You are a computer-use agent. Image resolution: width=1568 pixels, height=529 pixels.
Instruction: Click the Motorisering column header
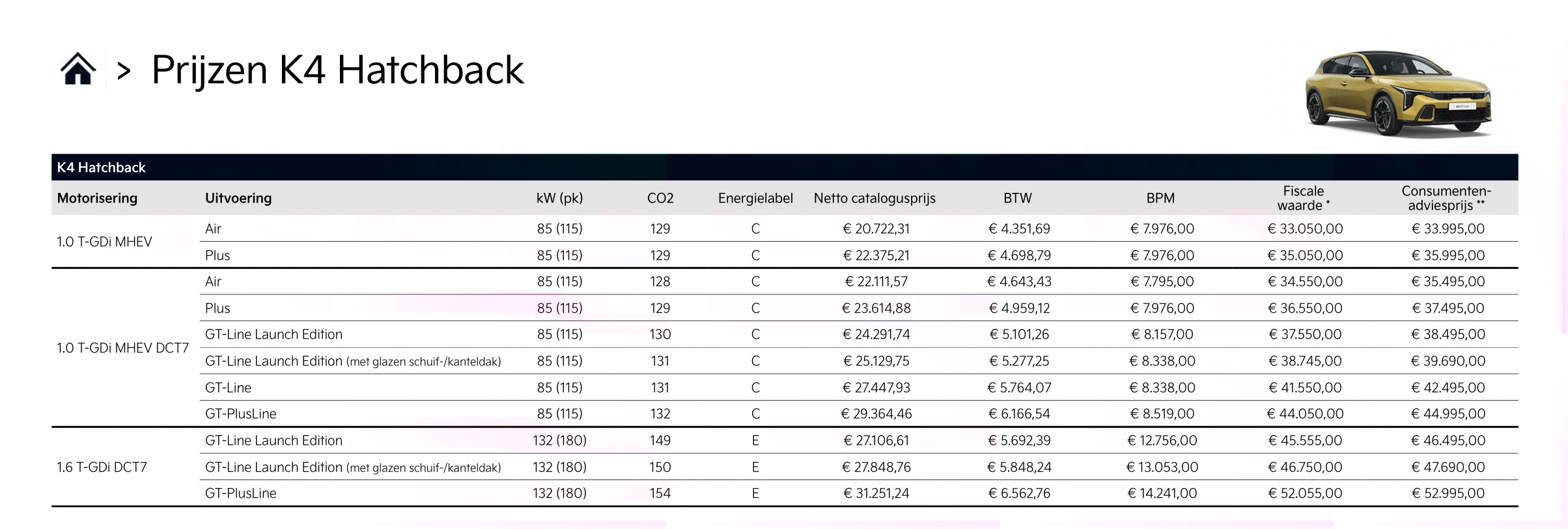[97, 198]
